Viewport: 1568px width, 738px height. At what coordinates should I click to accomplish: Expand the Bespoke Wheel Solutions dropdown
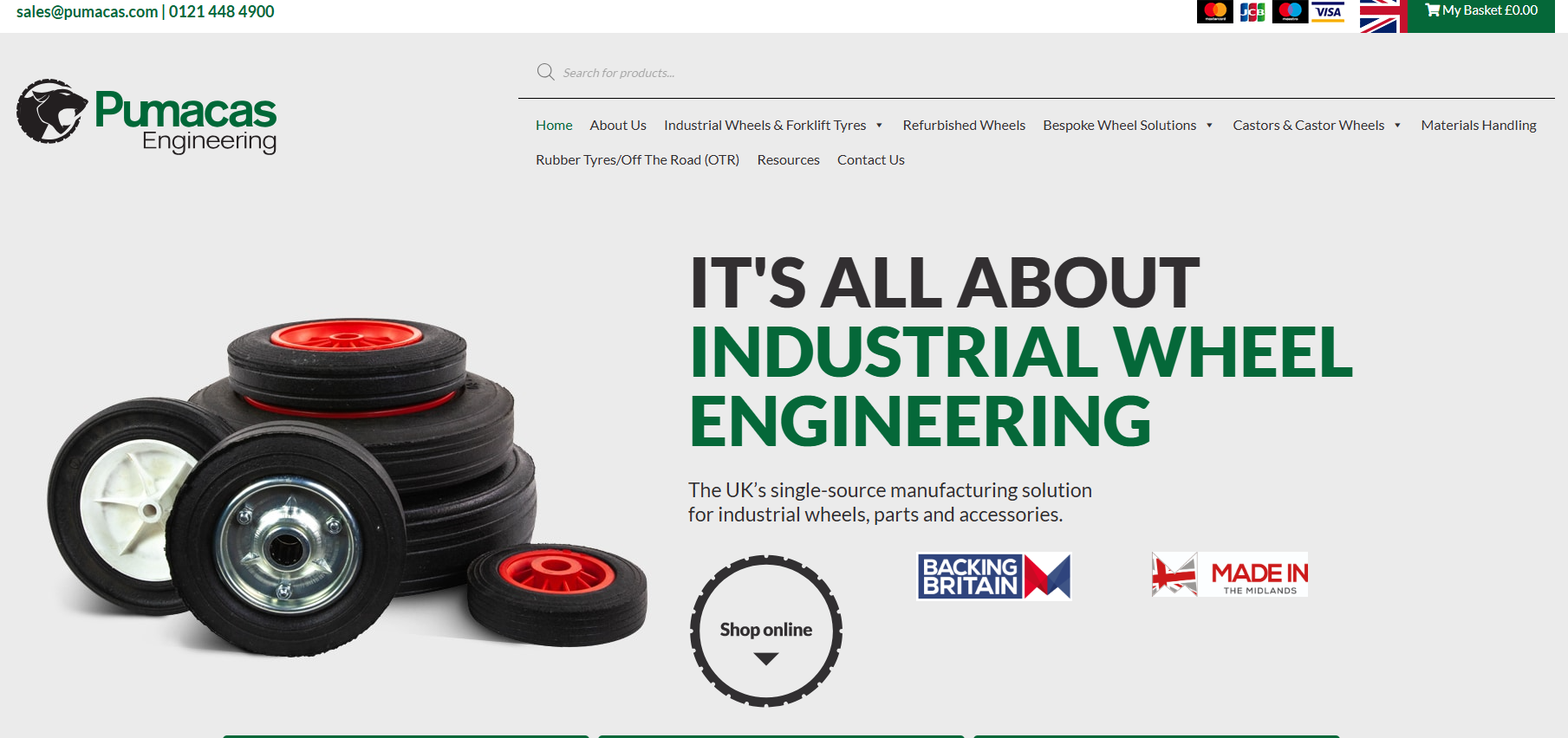(x=1209, y=126)
